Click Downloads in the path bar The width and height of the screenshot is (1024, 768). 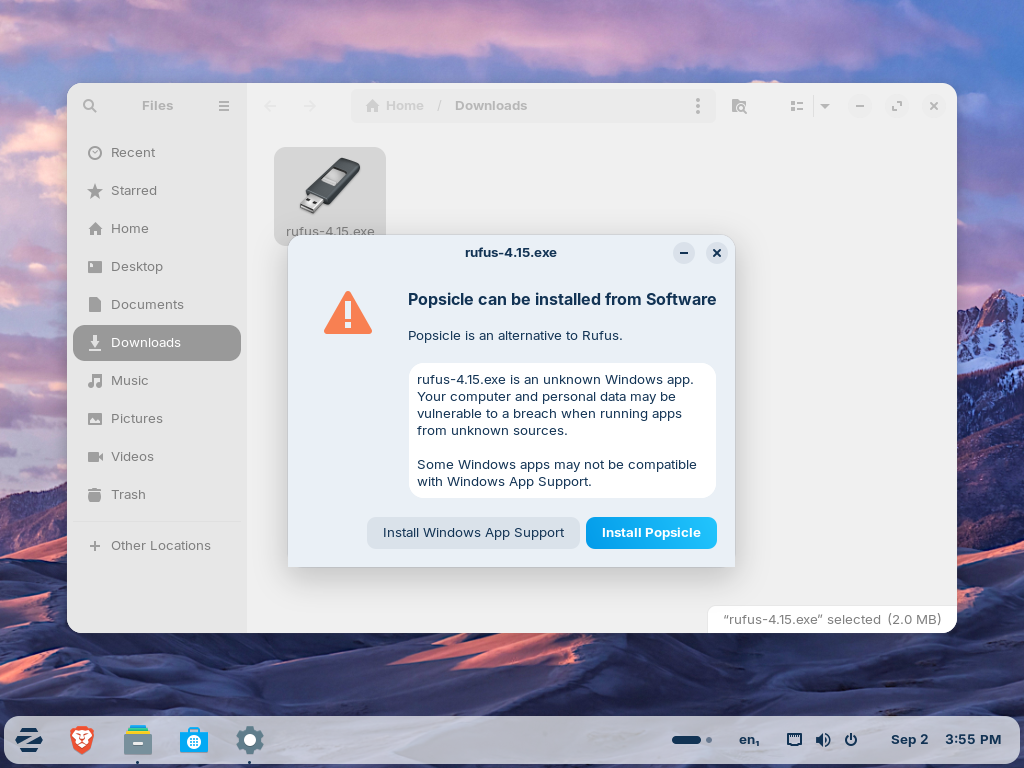tap(491, 106)
